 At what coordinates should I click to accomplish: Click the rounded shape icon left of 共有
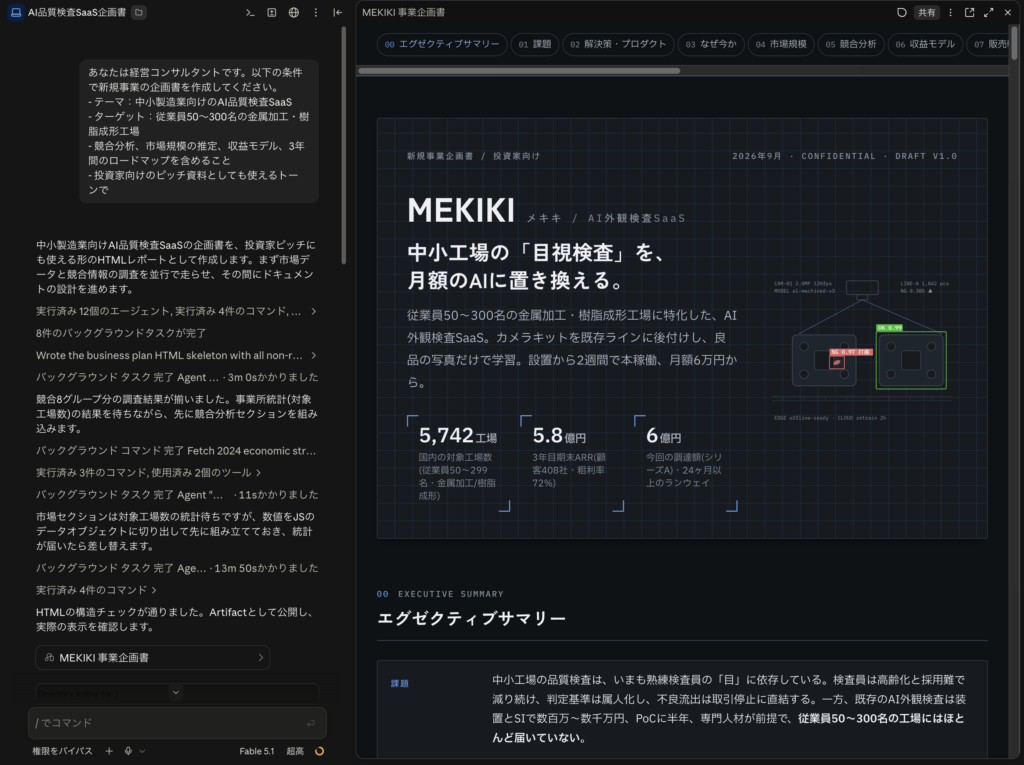tap(901, 12)
